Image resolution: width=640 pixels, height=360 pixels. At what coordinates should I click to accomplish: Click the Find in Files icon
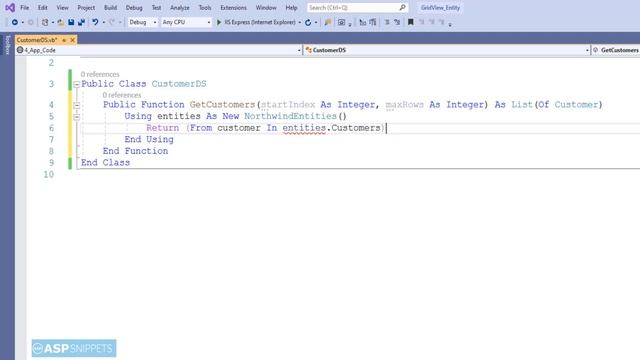[x=327, y=22]
